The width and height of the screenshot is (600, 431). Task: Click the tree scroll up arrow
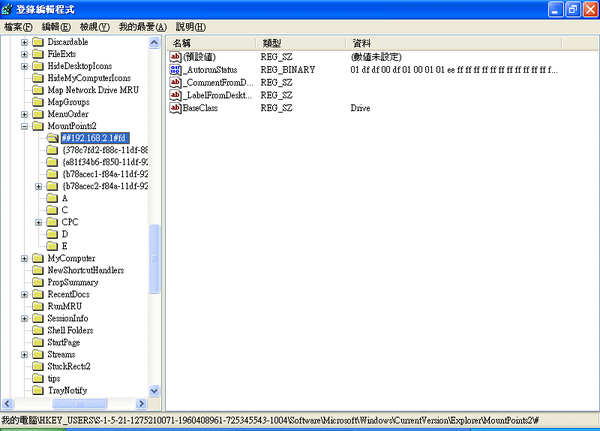[154, 42]
